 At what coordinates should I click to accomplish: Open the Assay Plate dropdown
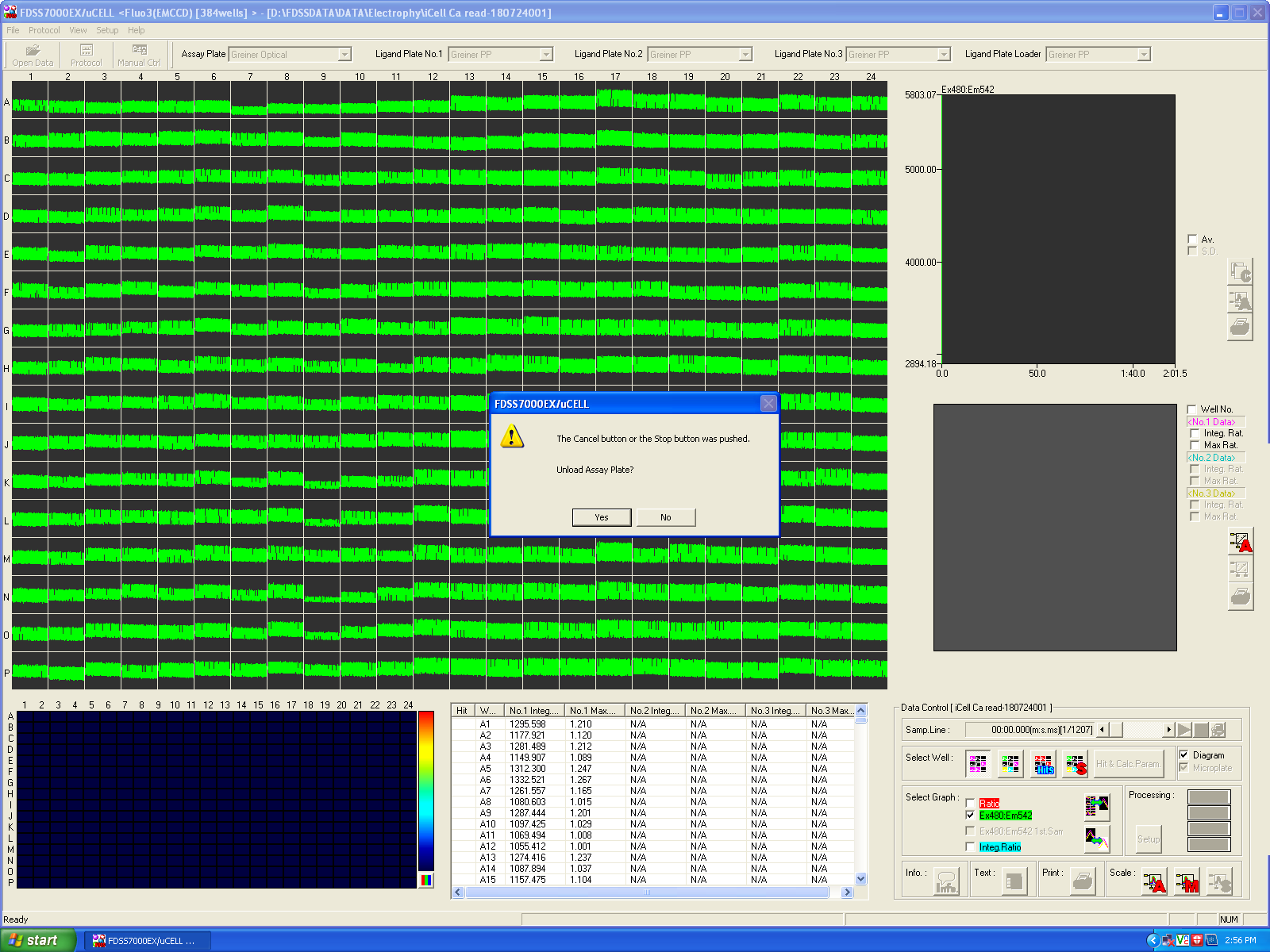coord(344,55)
